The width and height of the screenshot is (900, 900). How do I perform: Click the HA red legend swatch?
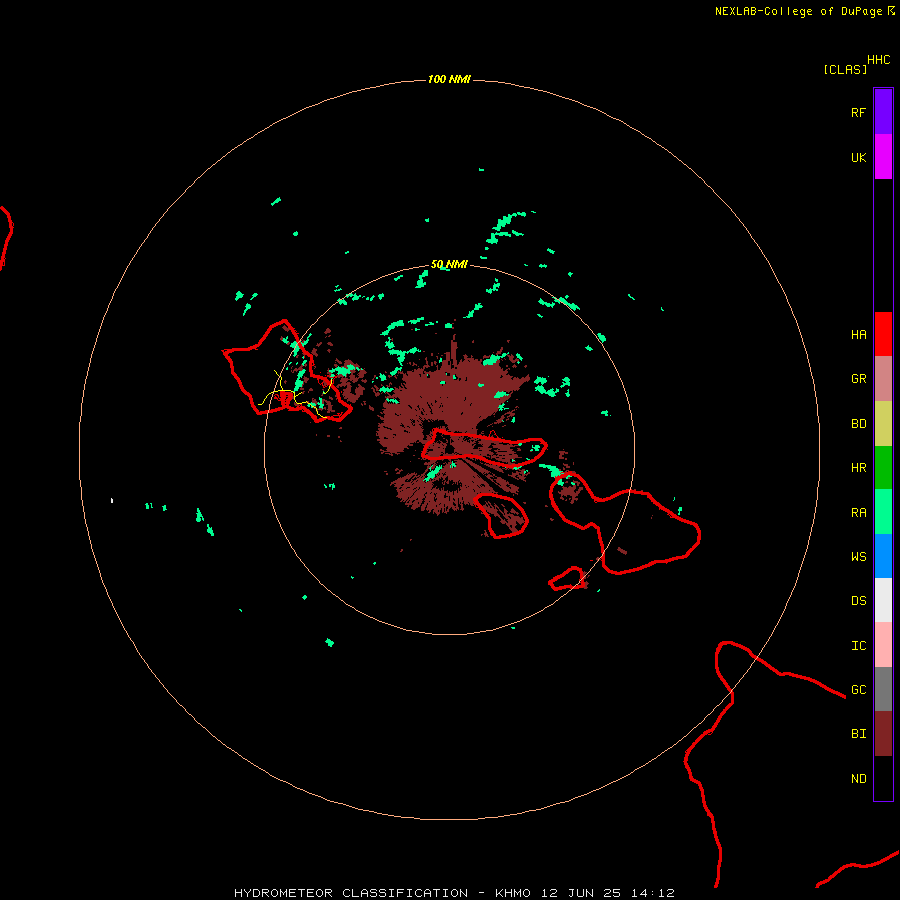point(883,334)
